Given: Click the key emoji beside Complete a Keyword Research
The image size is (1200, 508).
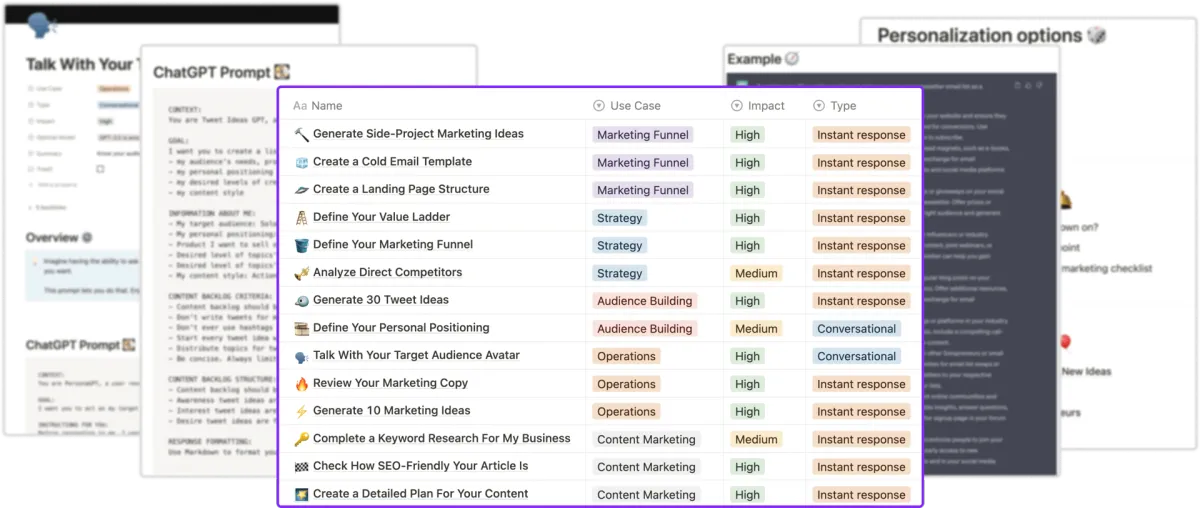Looking at the screenshot, I should (302, 439).
